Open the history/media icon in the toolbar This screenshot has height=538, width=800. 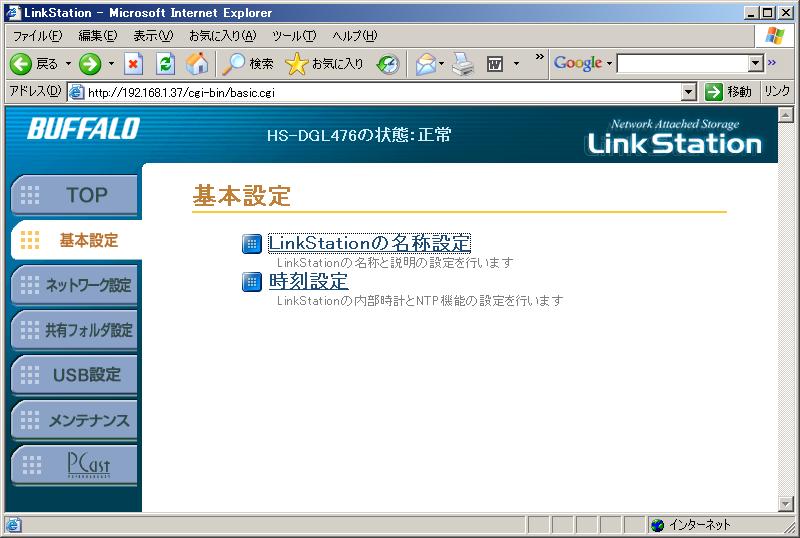[388, 64]
